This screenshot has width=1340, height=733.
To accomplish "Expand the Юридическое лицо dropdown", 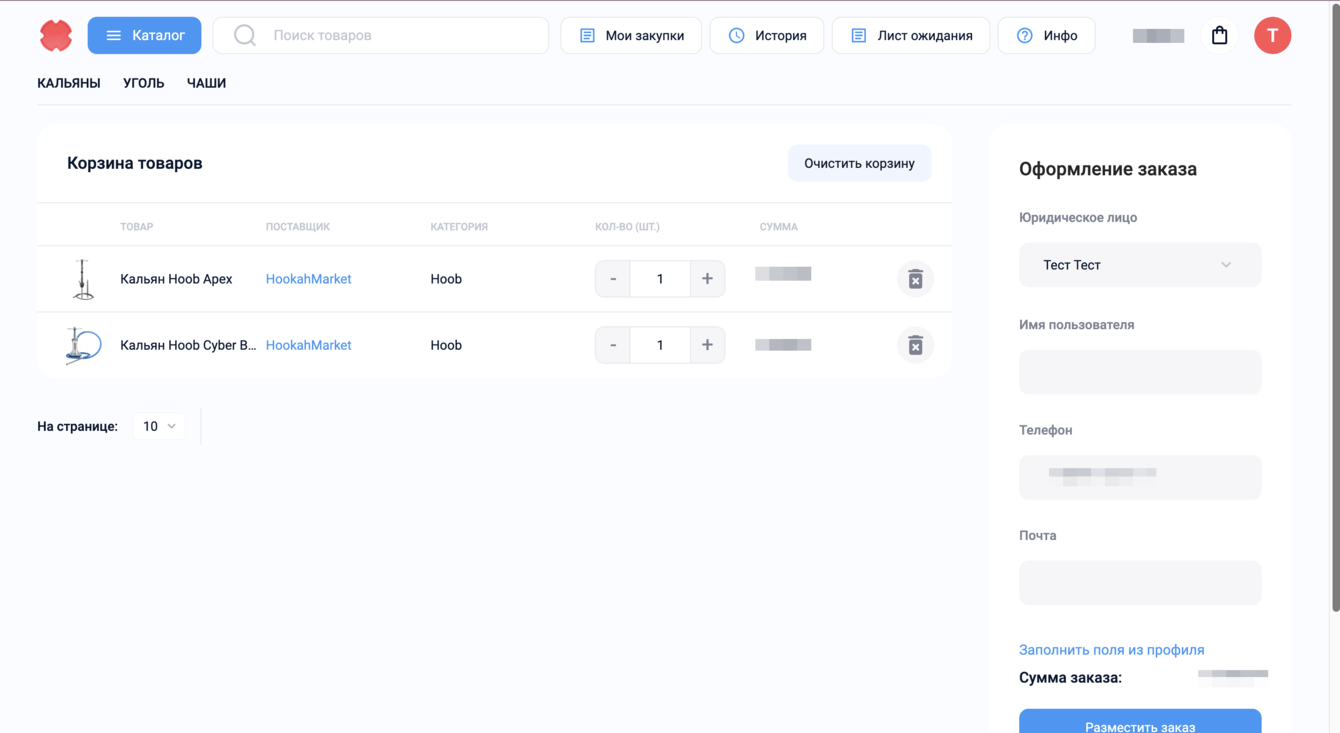I will click(1139, 265).
